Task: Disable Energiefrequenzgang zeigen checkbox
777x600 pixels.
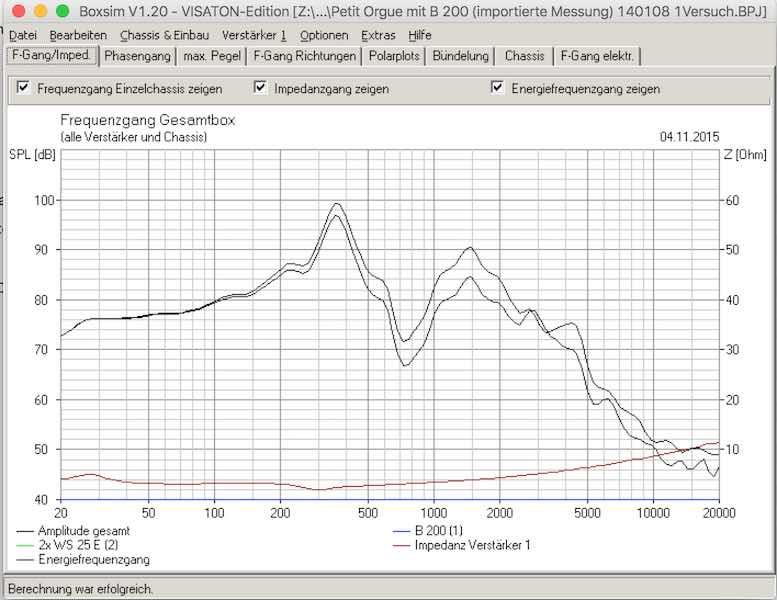Action: 497,88
